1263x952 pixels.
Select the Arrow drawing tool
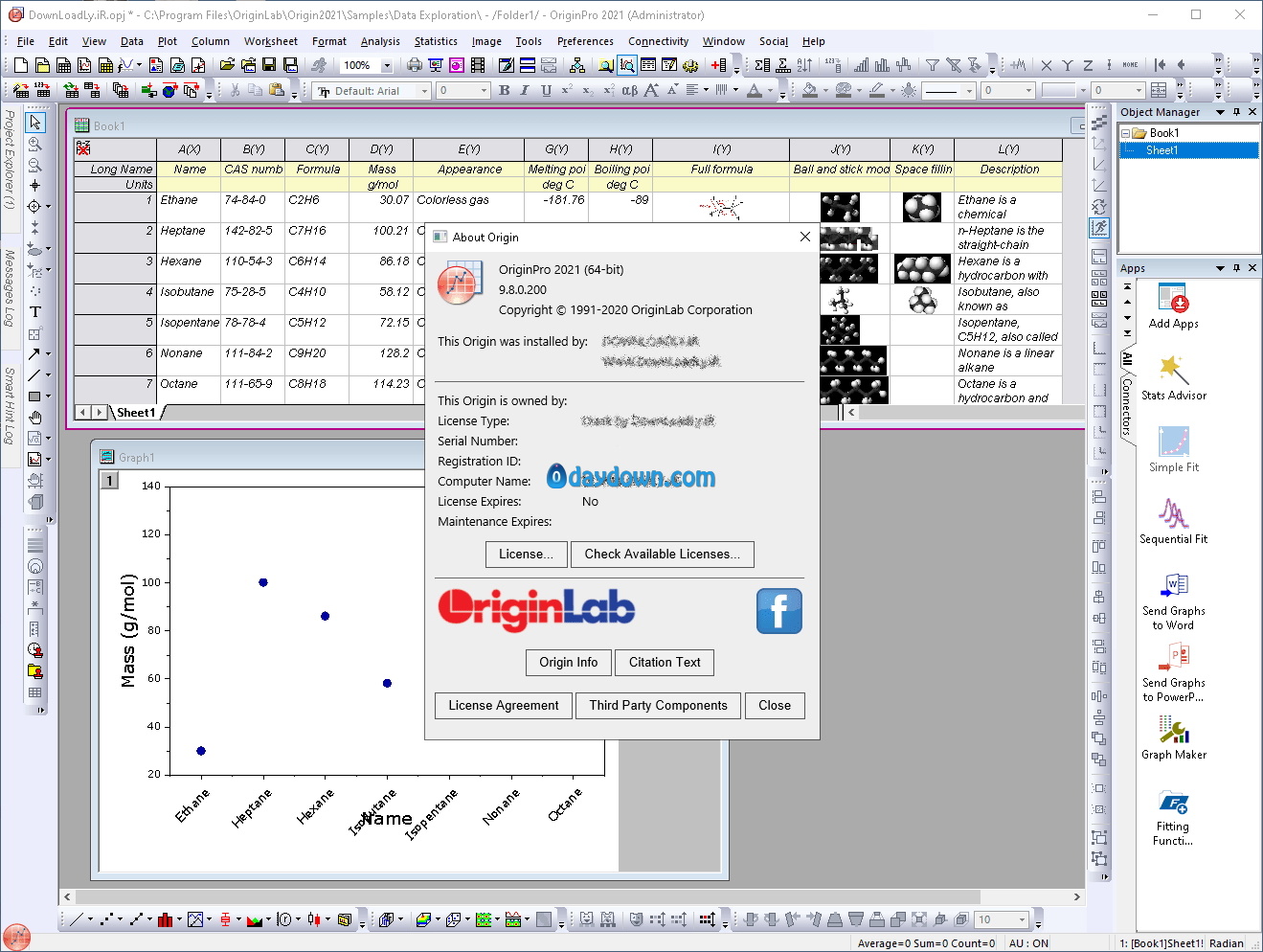pos(34,354)
